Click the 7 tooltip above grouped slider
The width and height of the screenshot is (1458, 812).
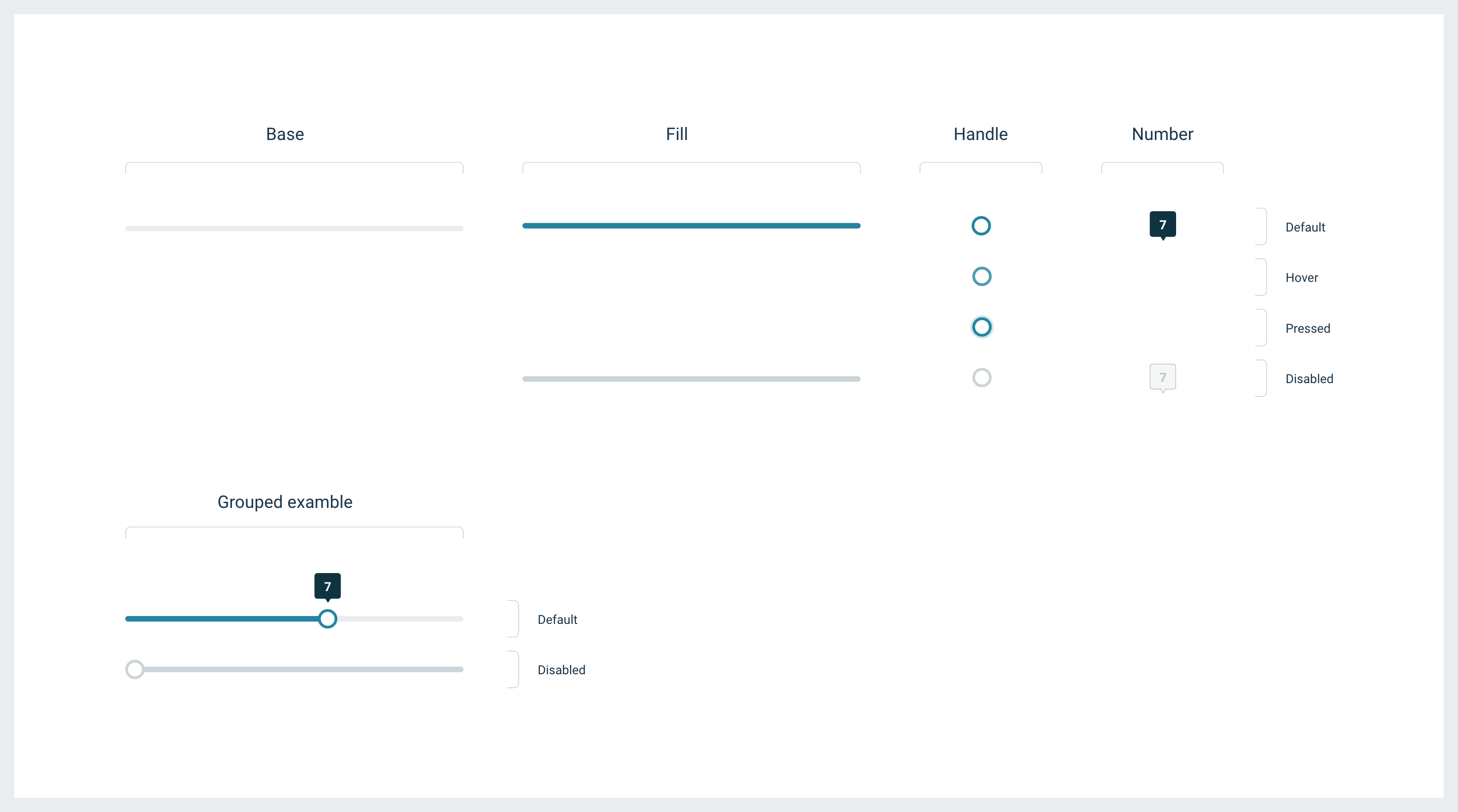click(x=327, y=586)
